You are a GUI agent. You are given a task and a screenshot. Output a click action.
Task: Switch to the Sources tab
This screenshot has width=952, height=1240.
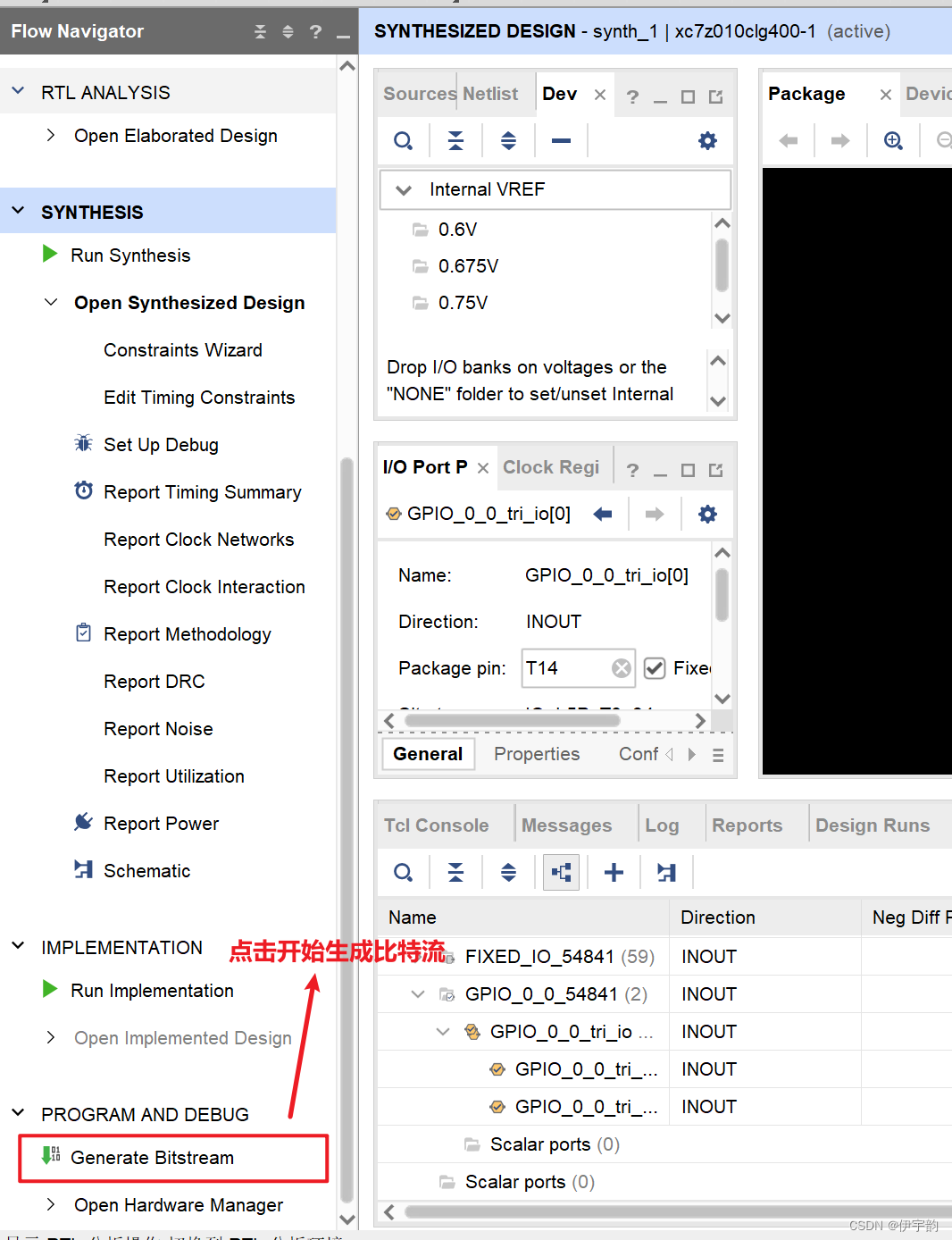[x=420, y=94]
